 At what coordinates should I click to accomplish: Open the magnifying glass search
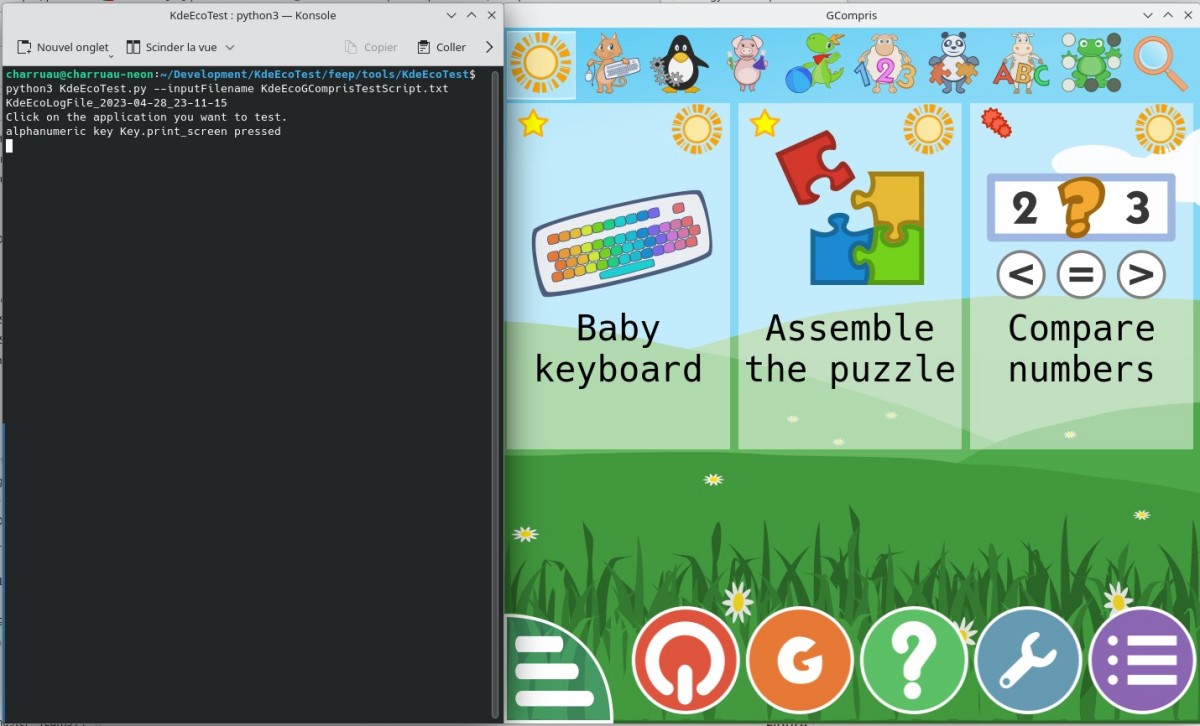pyautogui.click(x=1160, y=63)
